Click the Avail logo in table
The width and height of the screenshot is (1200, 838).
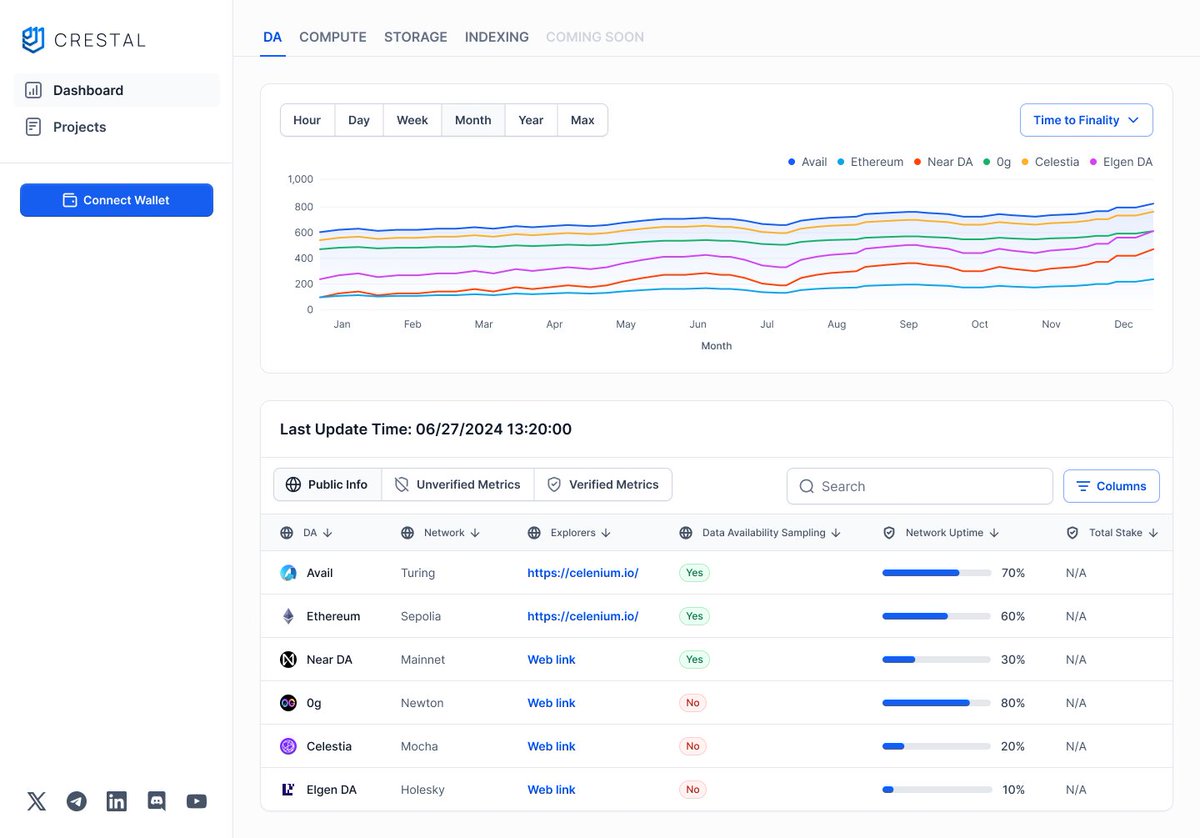tap(288, 573)
